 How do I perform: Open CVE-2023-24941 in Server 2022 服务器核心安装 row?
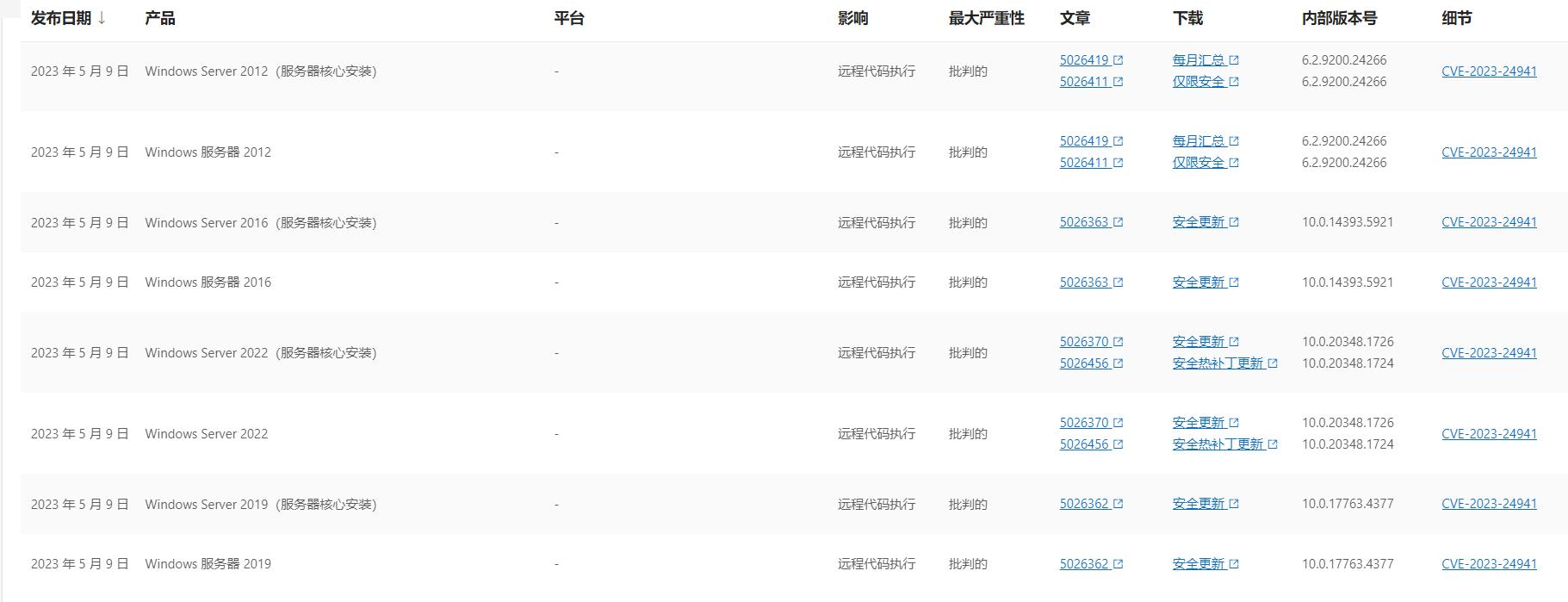[x=1489, y=353]
